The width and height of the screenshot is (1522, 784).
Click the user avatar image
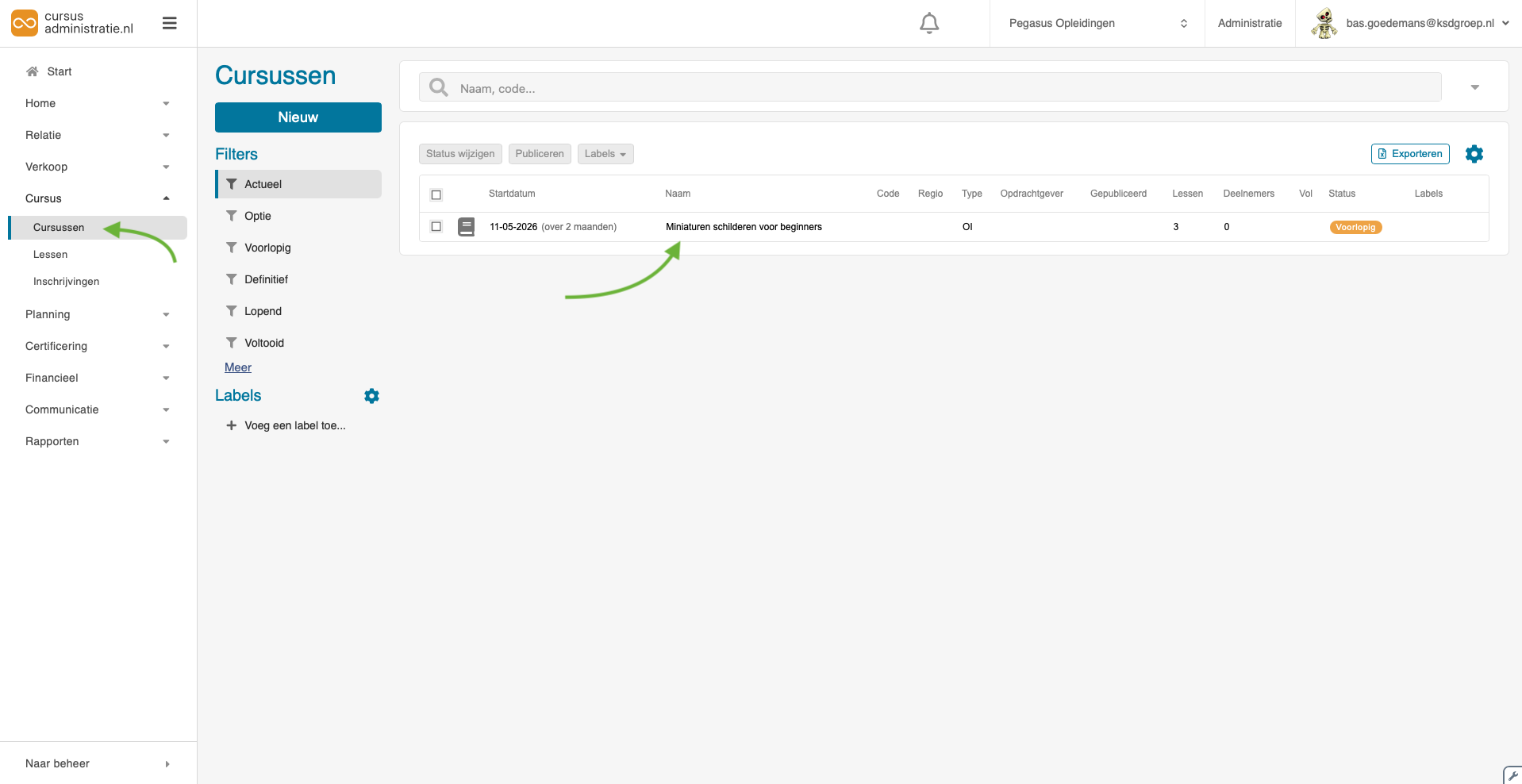pyautogui.click(x=1324, y=23)
